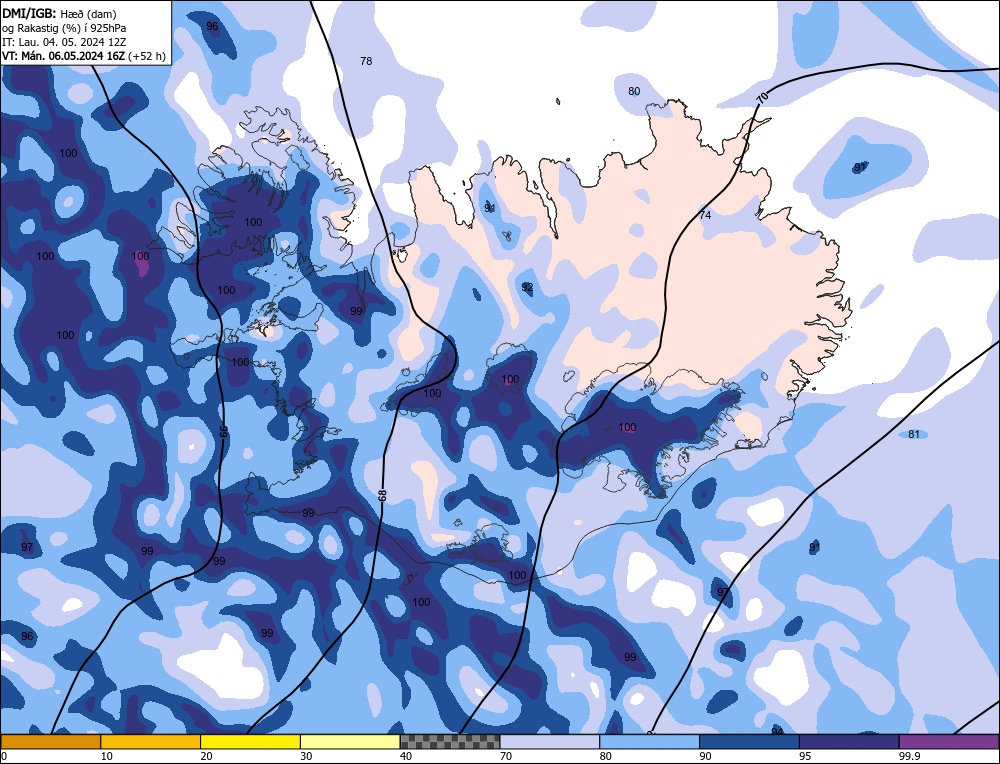This screenshot has width=1000, height=764.
Task: Click the dark orange 0–10 legend swatch
Action: (50, 742)
